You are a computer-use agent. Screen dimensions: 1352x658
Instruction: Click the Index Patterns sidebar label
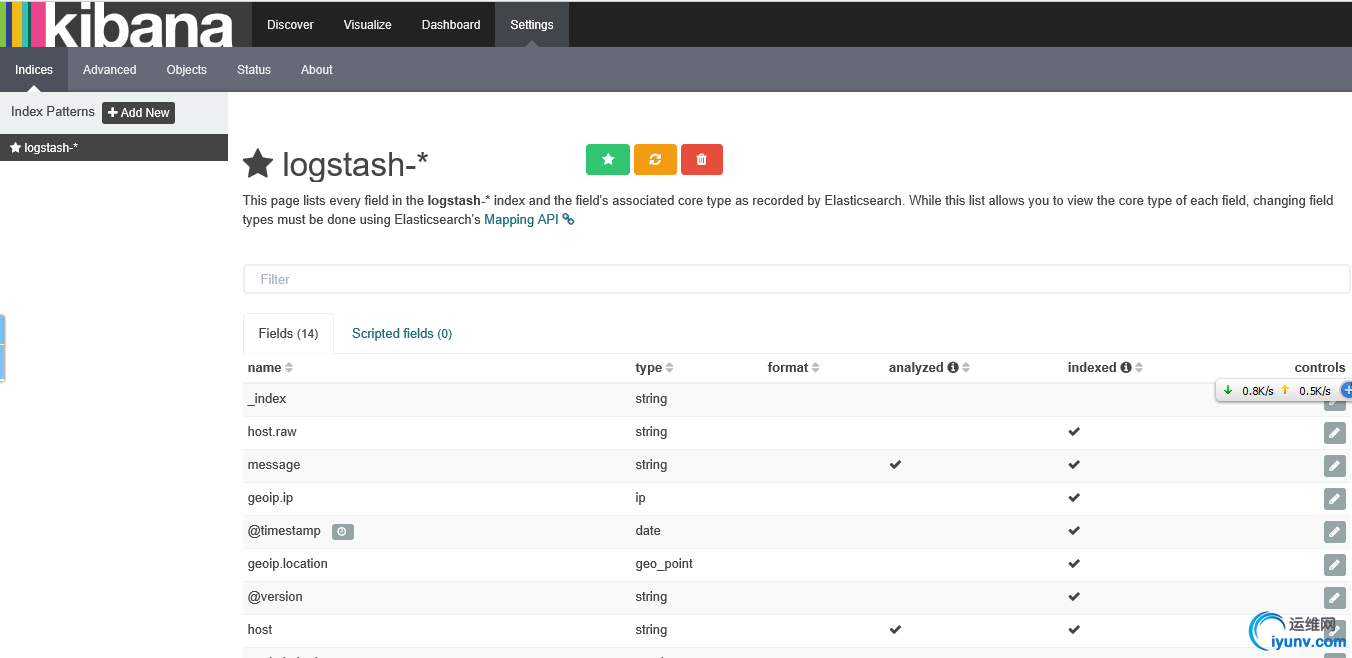[x=53, y=112]
